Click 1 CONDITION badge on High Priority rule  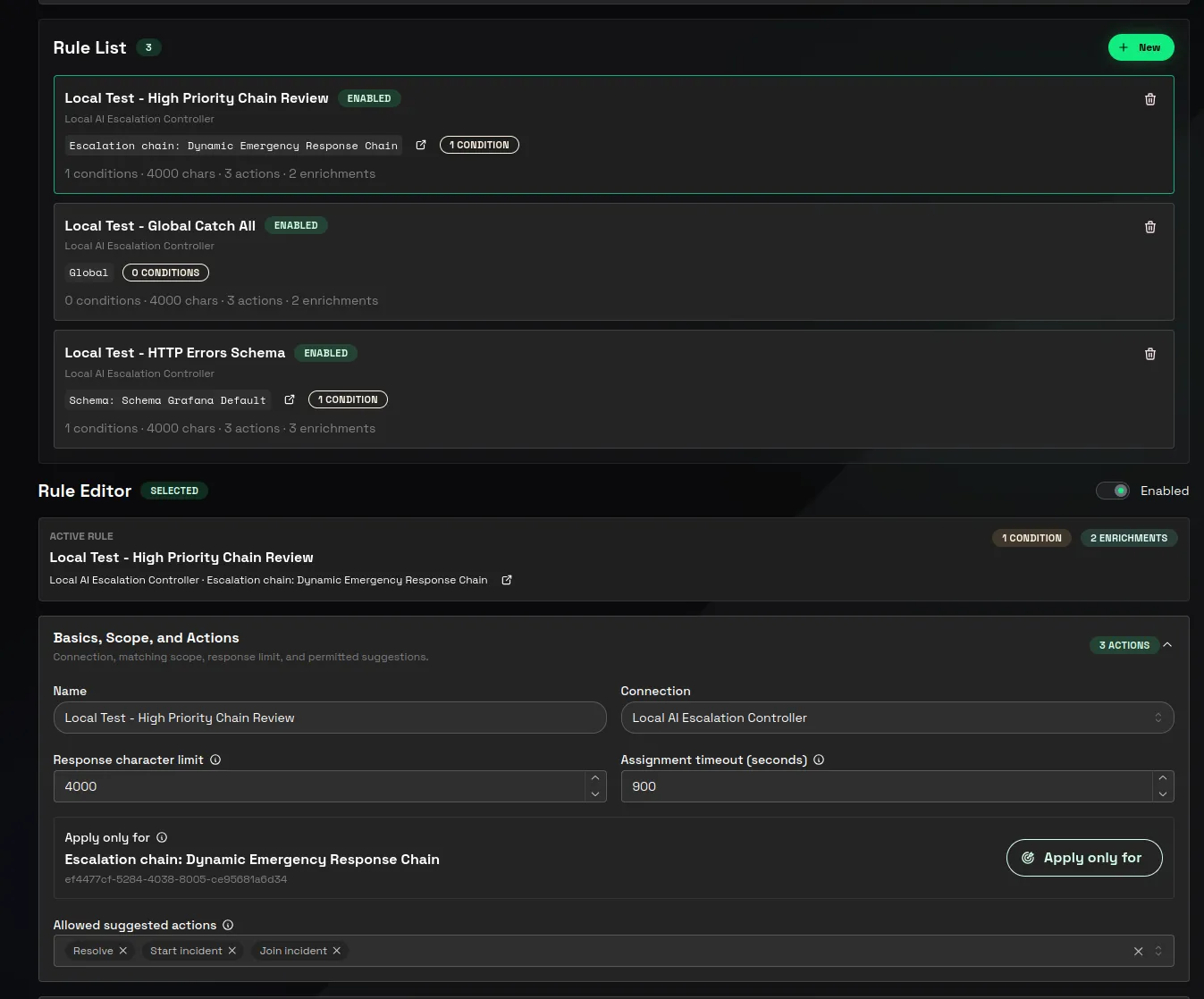479,145
